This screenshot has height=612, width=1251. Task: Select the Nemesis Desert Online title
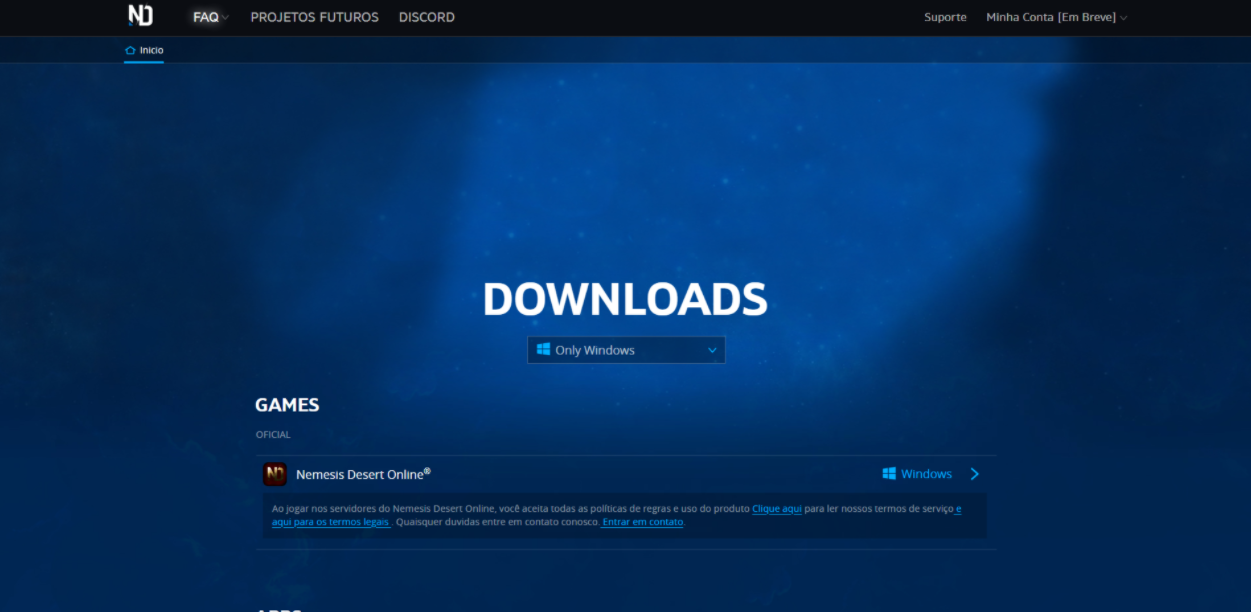tap(363, 474)
